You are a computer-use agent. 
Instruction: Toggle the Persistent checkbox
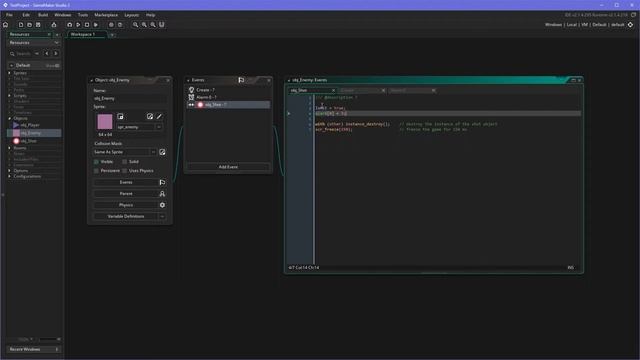pyautogui.click(x=96, y=171)
